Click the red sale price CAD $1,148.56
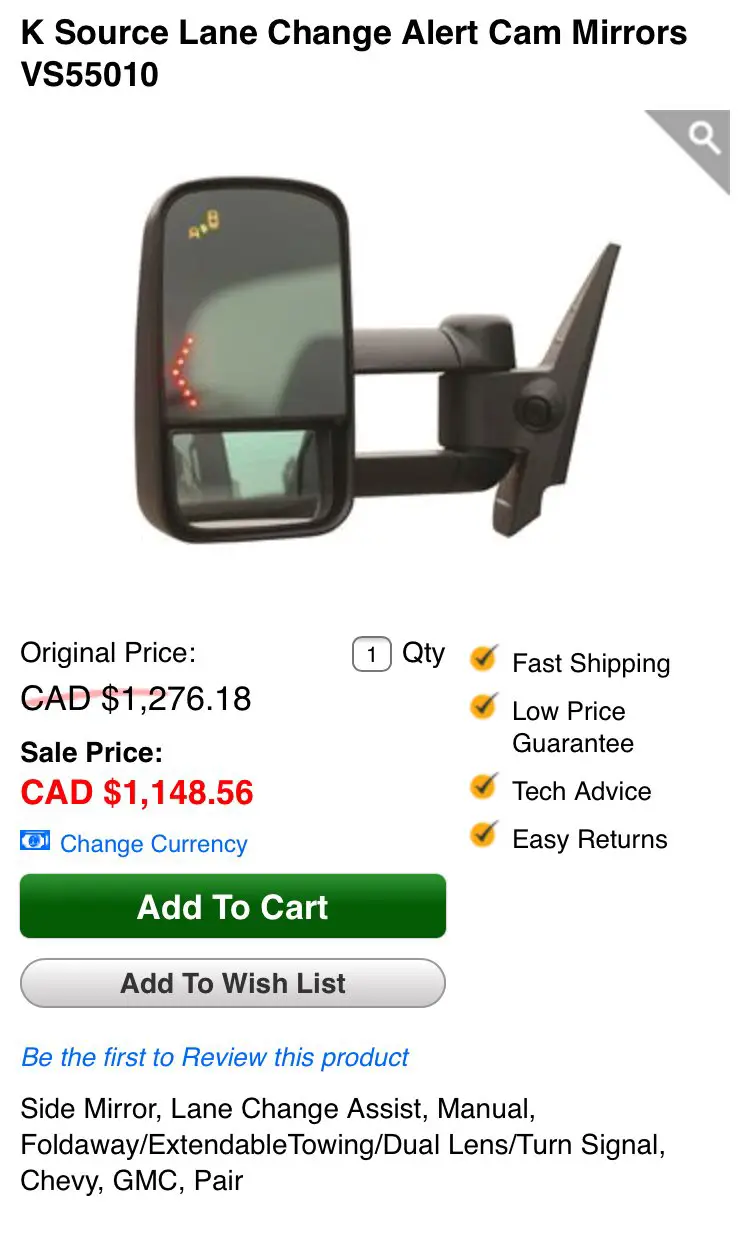This screenshot has width=750, height=1233. coord(137,793)
